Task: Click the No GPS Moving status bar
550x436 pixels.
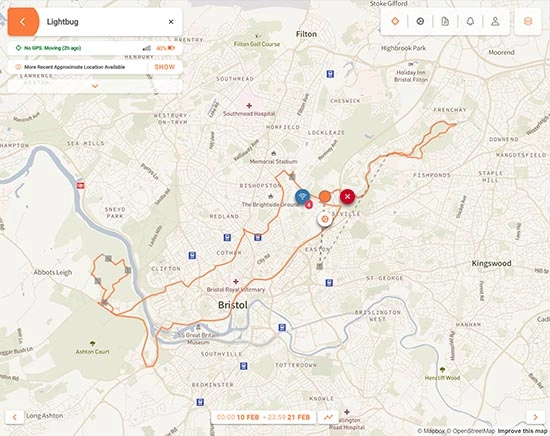Action: coord(95,48)
